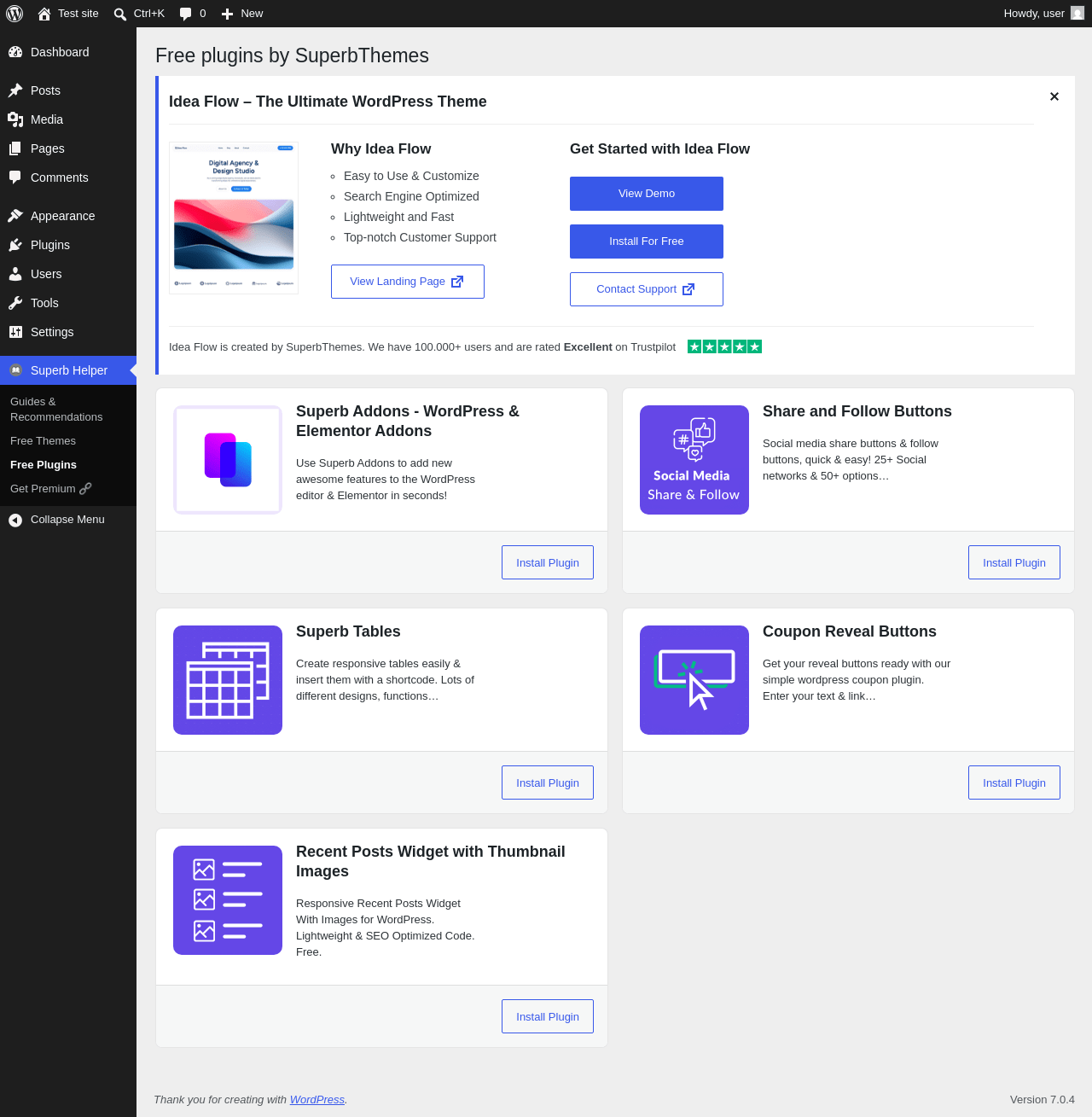The height and width of the screenshot is (1117, 1092).
Task: Click the View Demo button
Action: pos(647,194)
